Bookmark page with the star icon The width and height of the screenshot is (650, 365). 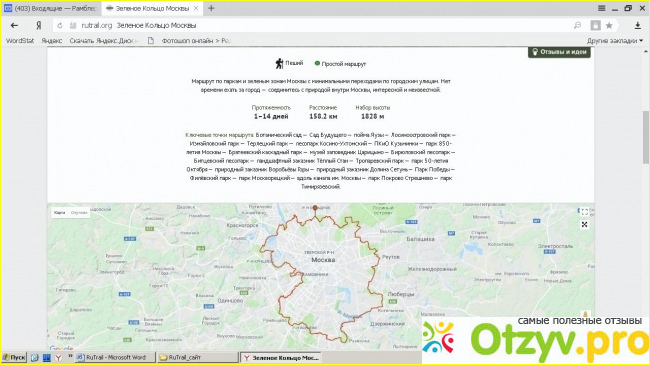click(609, 26)
